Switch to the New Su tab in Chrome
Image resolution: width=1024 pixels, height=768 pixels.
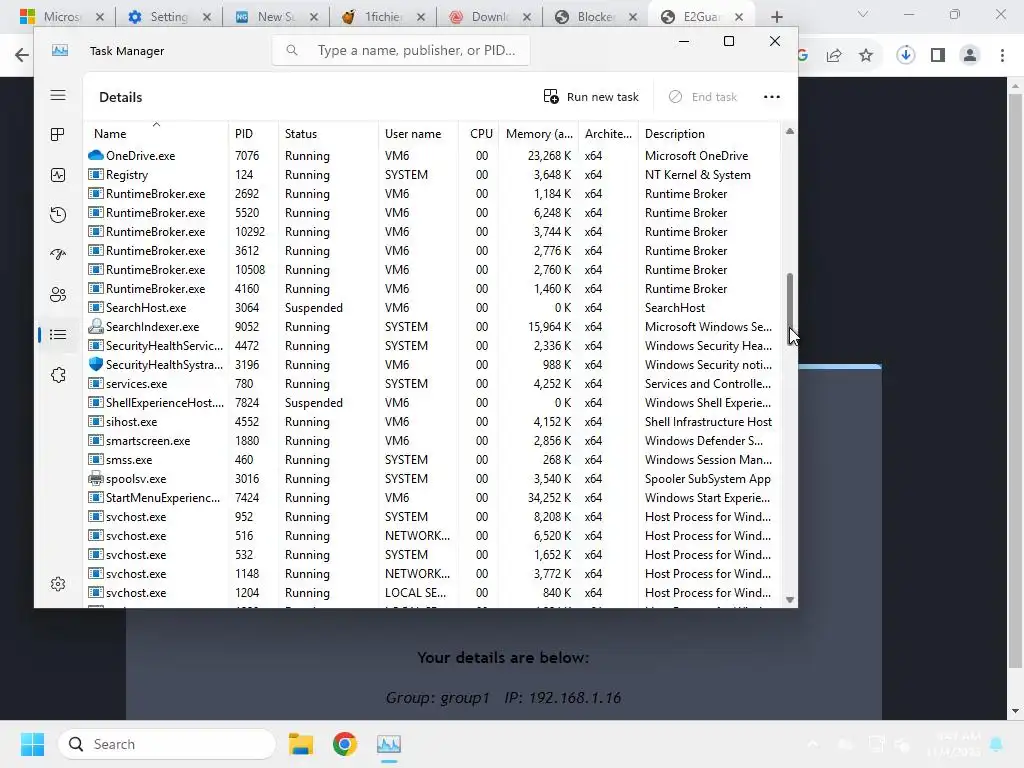pyautogui.click(x=276, y=17)
